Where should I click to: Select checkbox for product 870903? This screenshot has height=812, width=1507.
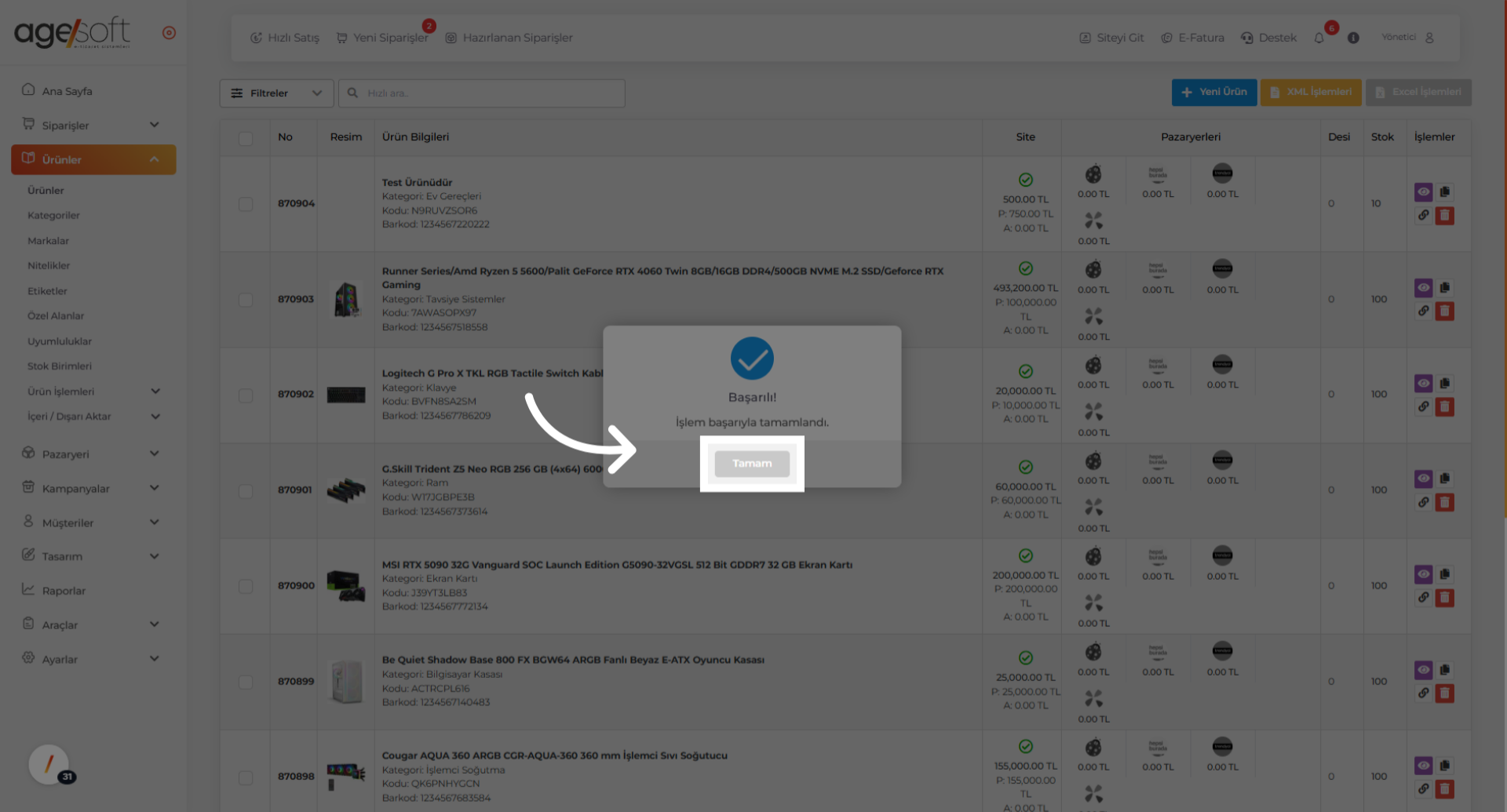246,300
